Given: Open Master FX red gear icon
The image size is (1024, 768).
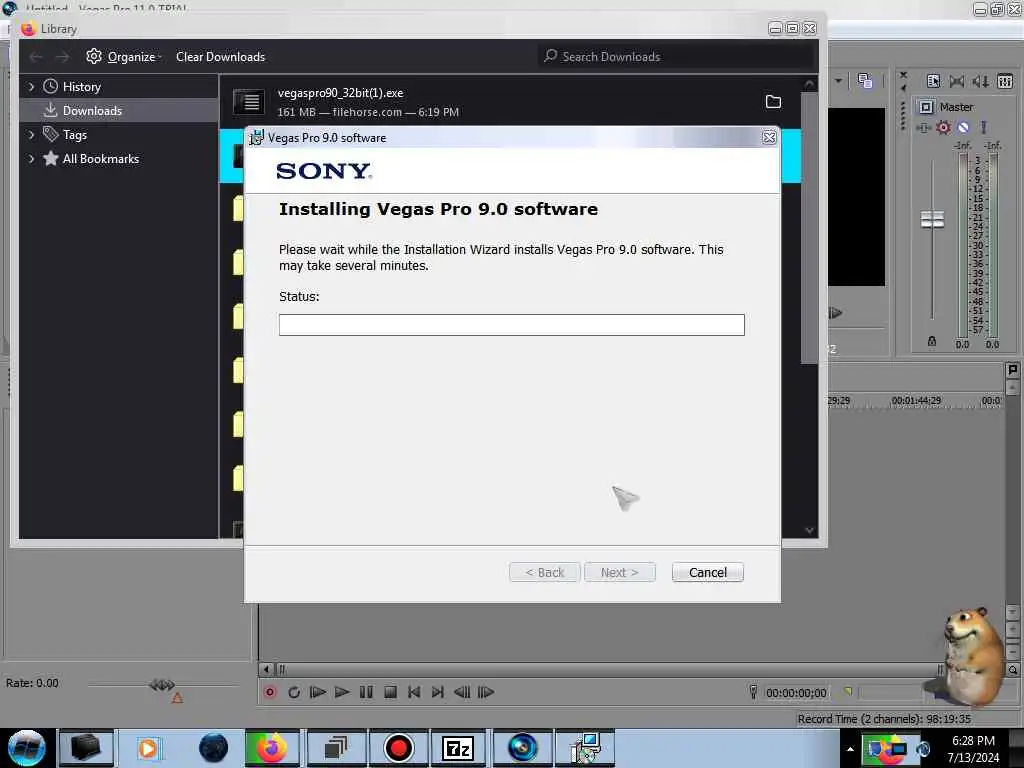Looking at the screenshot, I should 943,127.
